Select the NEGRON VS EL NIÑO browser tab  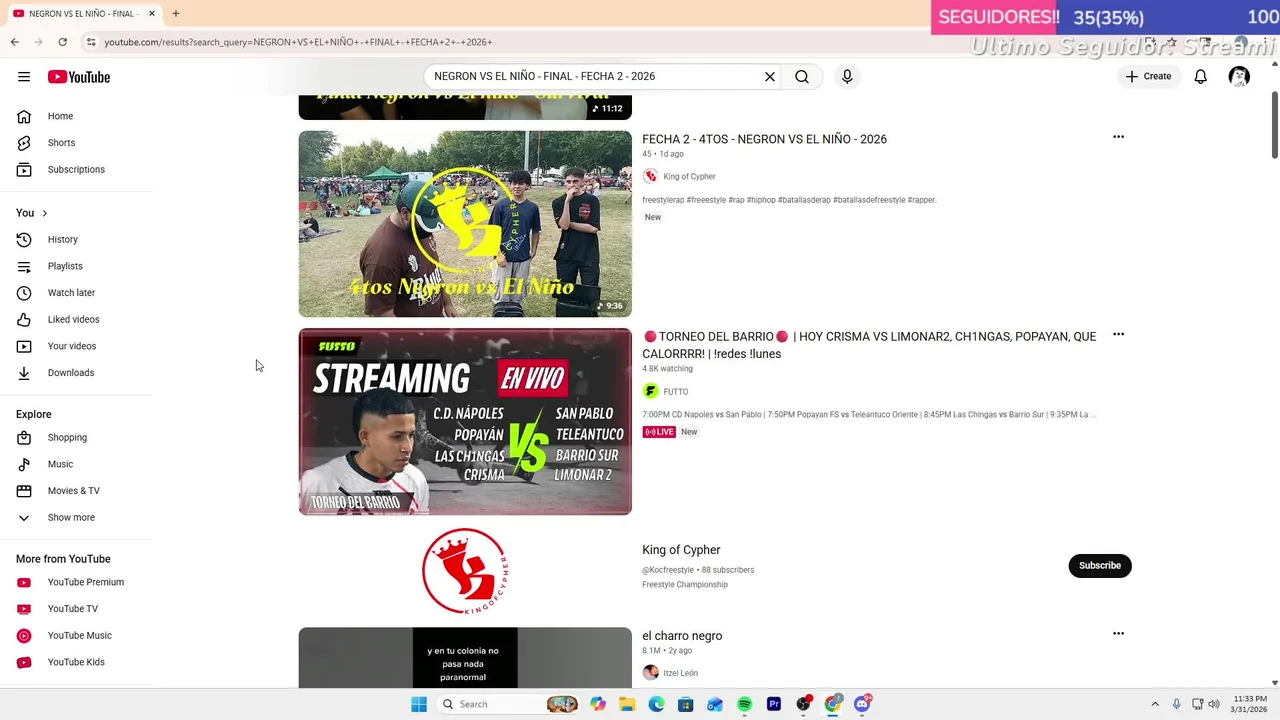click(84, 14)
